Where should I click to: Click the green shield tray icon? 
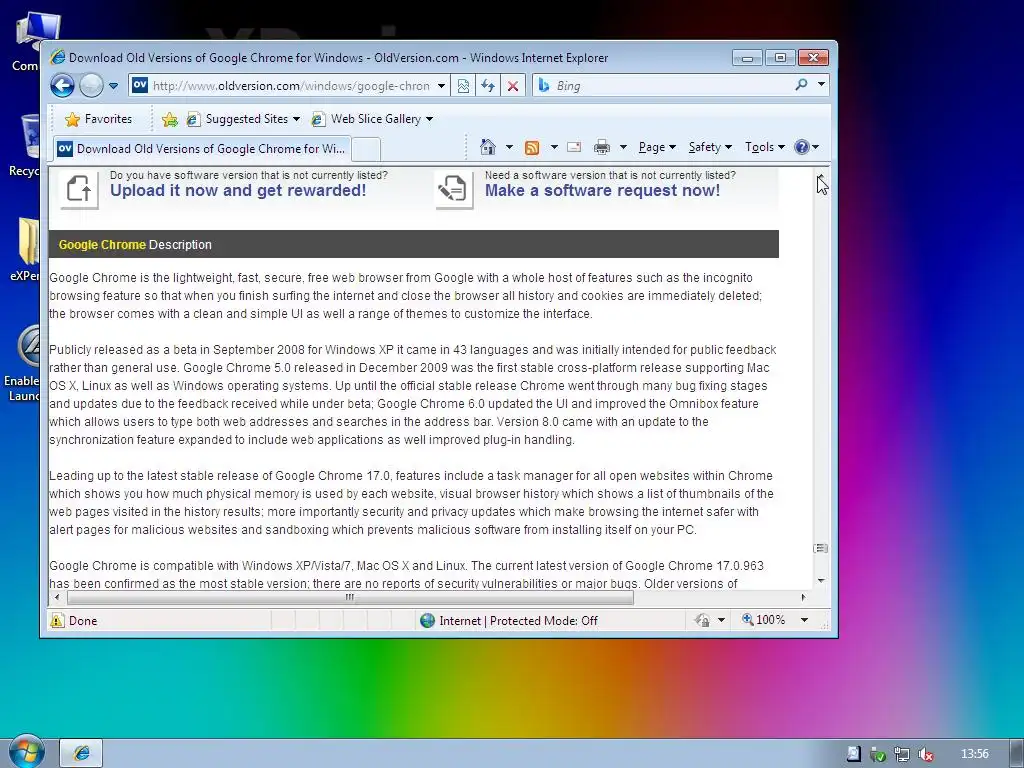point(878,754)
